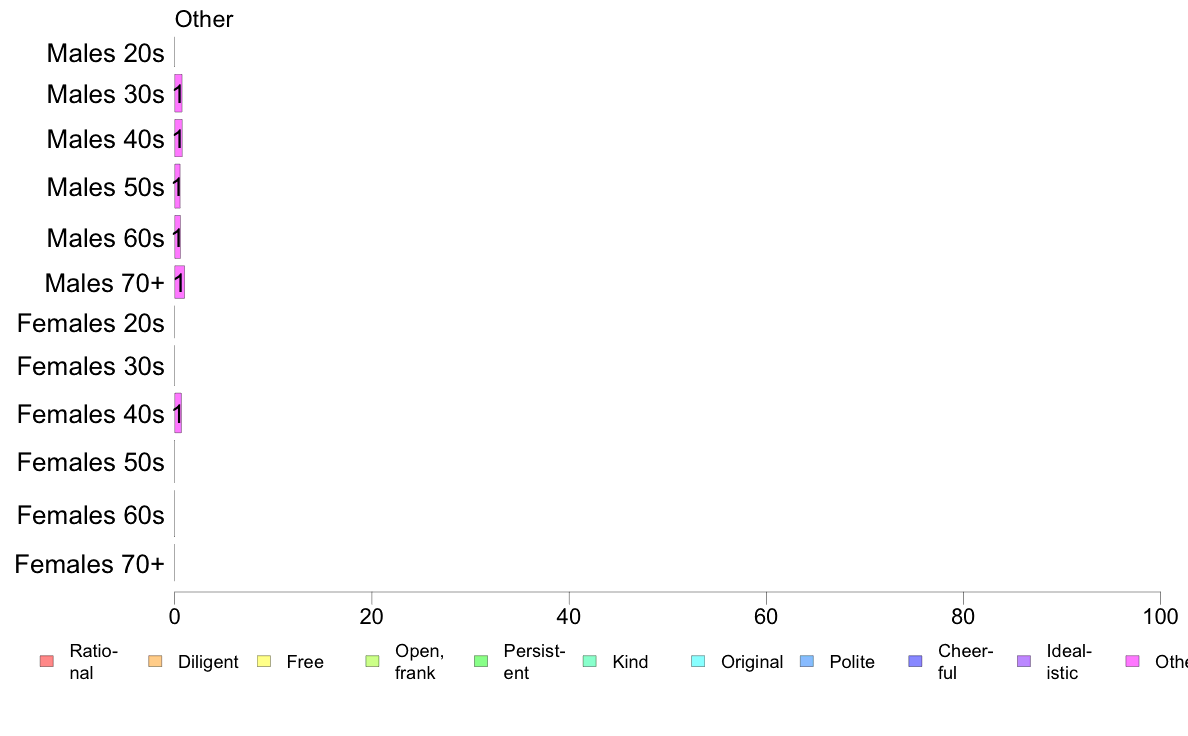Click the 100 axis tick label
The image size is (1188, 736).
pyautogui.click(x=1160, y=616)
